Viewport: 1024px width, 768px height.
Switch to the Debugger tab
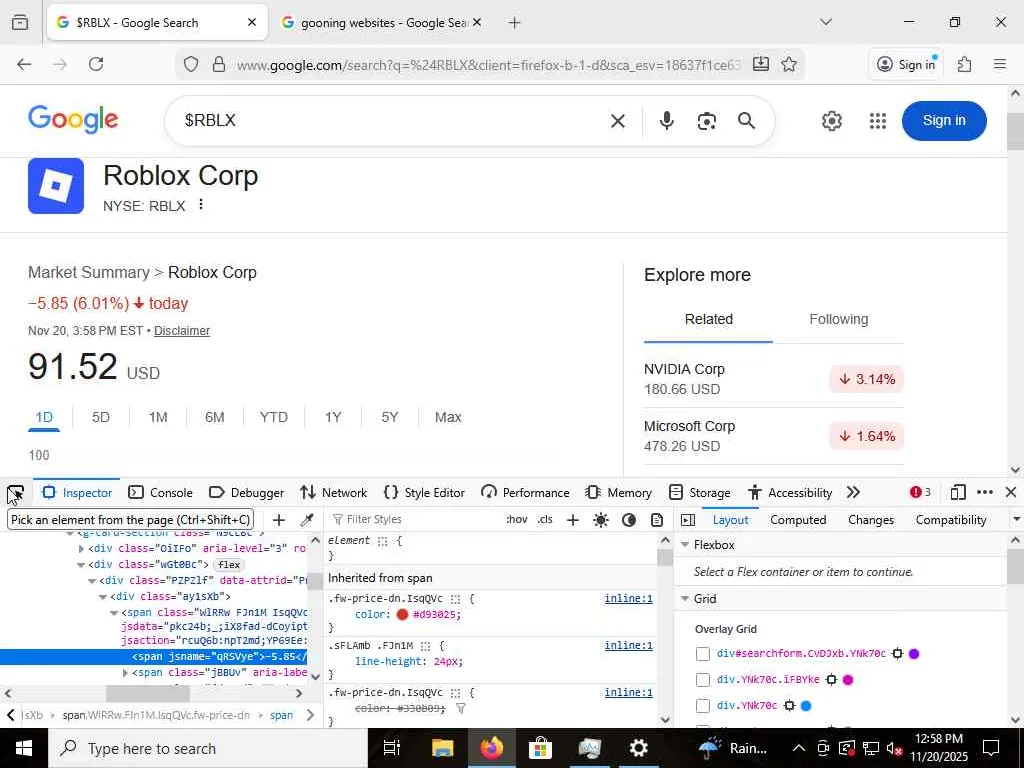point(246,492)
